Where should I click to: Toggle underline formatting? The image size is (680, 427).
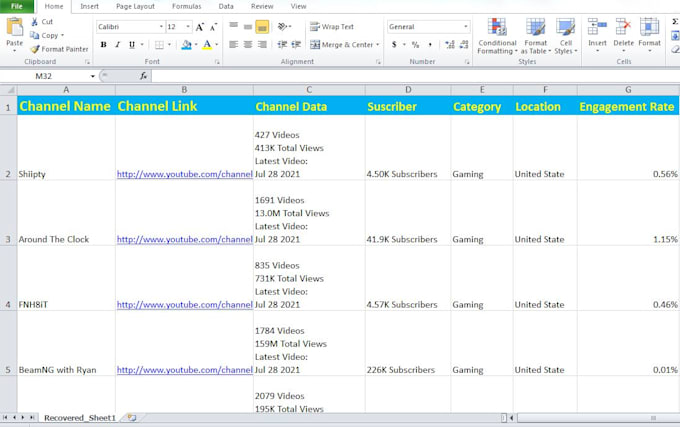132,44
